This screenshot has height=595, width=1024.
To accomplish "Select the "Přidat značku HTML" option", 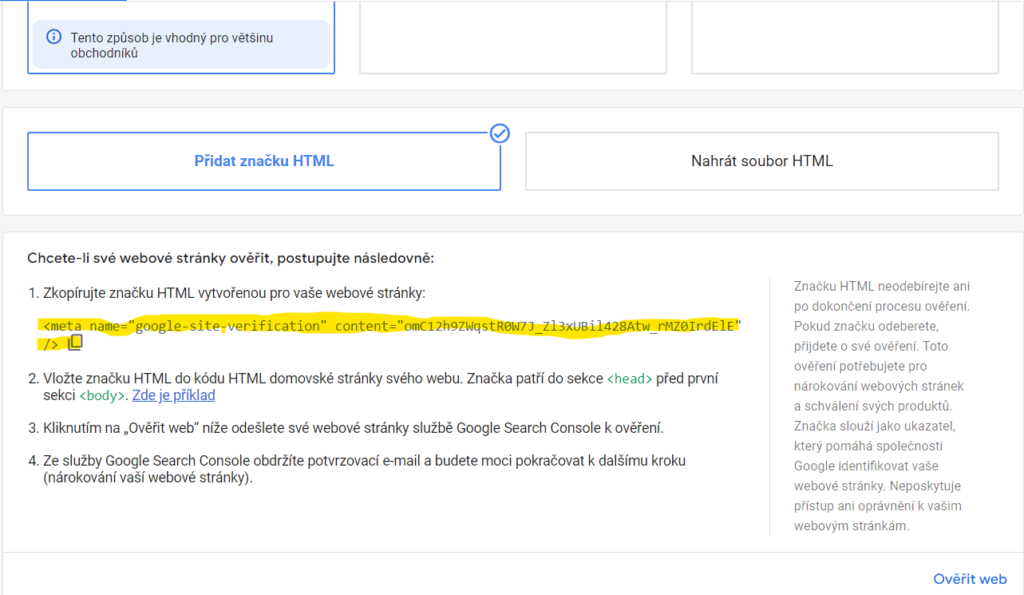I will pos(264,161).
